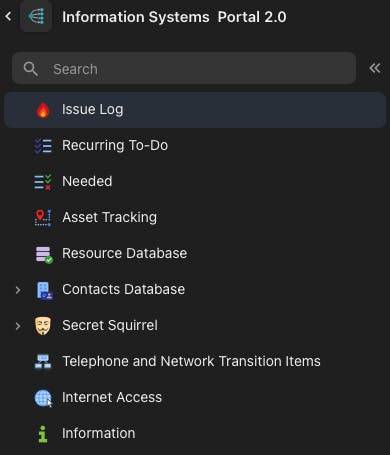Click the Asset Tracking map pin icon
This screenshot has width=390, height=455.
(43, 218)
